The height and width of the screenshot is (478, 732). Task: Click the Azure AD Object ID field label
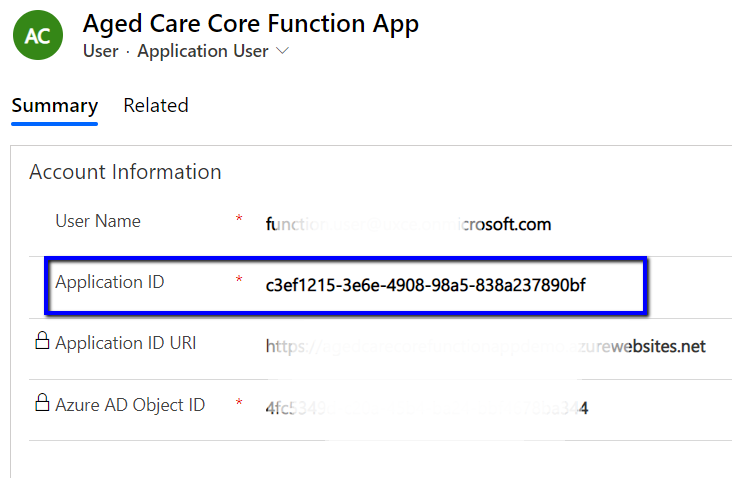coord(130,404)
